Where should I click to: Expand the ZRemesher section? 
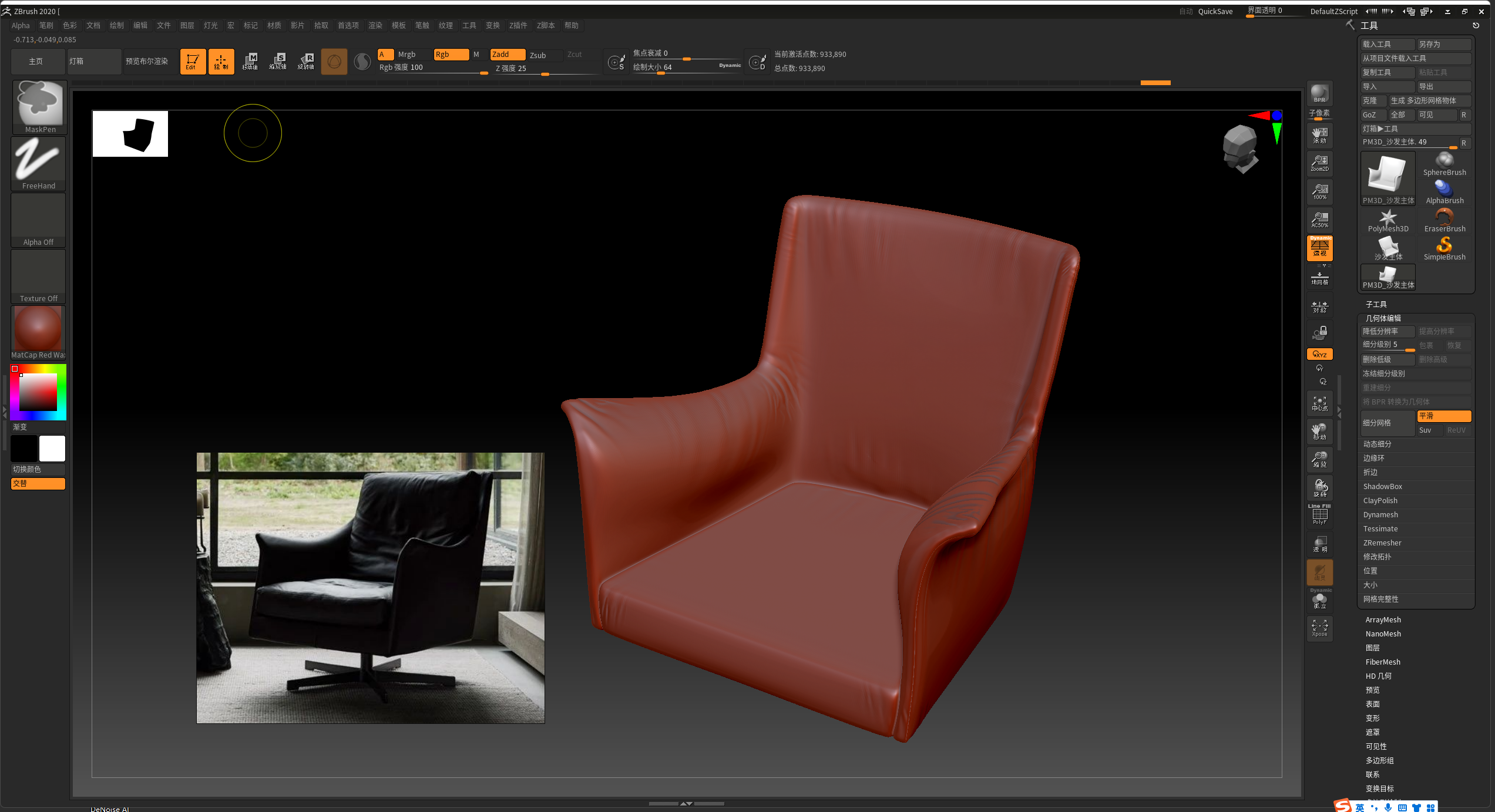click(x=1382, y=543)
